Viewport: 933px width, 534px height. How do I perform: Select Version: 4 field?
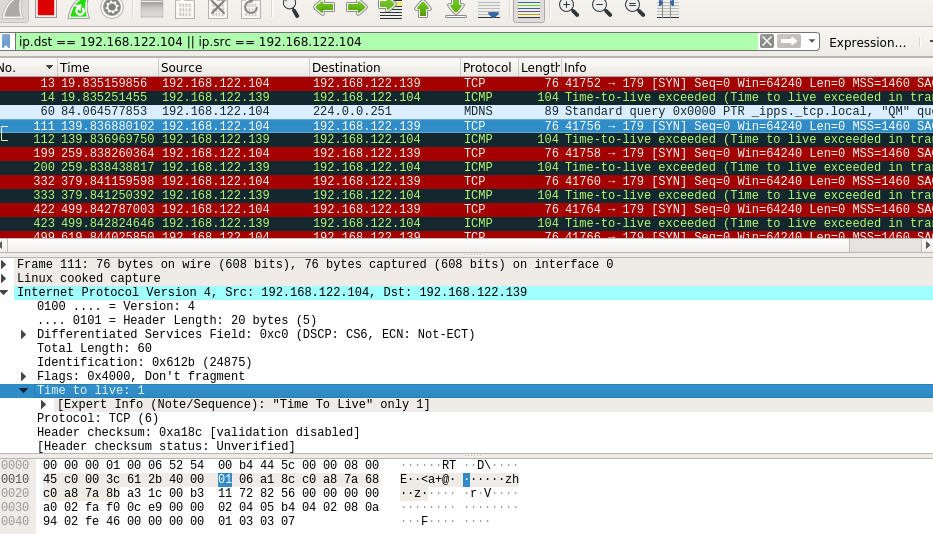click(x=116, y=306)
